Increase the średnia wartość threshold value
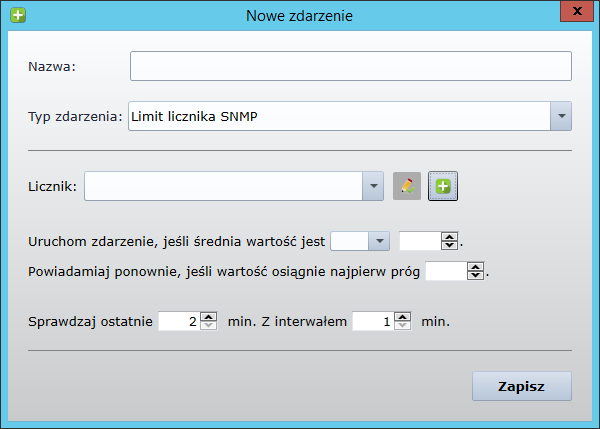600x429 pixels. pos(450,237)
